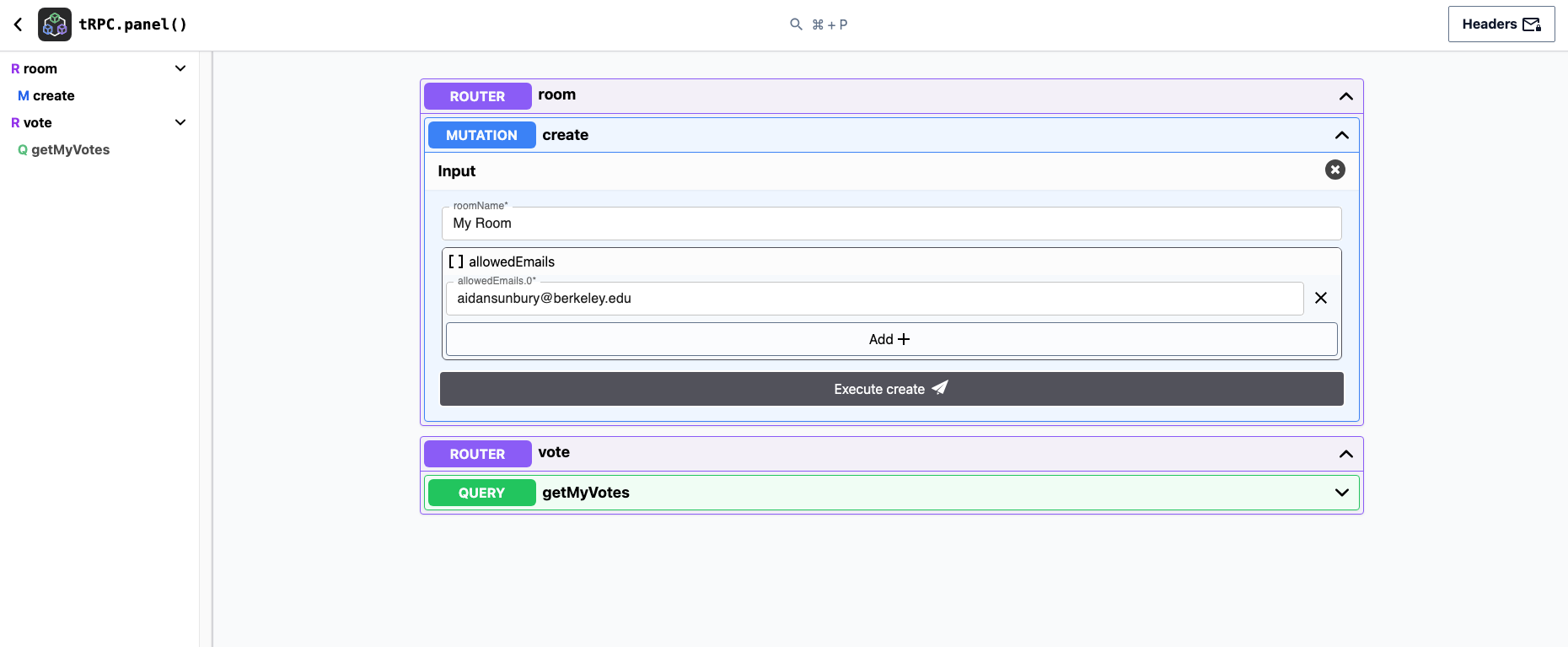Click the purple ROUTER badge for vote
Image resolution: width=1568 pixels, height=647 pixels.
click(x=477, y=454)
